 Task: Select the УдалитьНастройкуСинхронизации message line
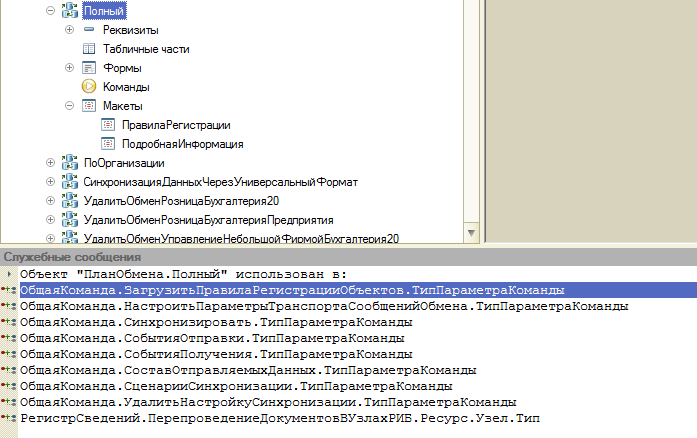click(x=268, y=402)
